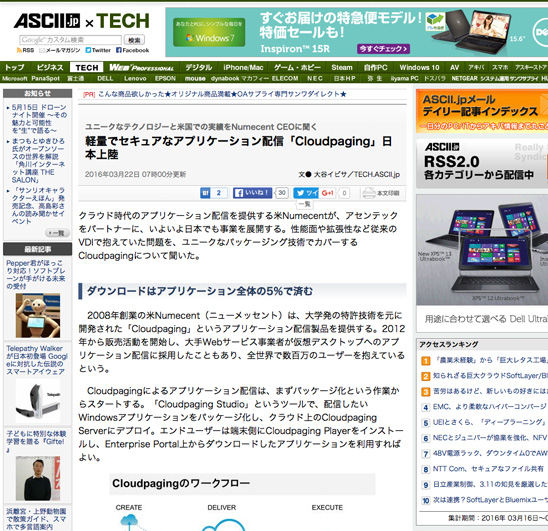This screenshot has width=548, height=531.
Task: Open the お知らせ 一覧 list button
Action: [57, 233]
